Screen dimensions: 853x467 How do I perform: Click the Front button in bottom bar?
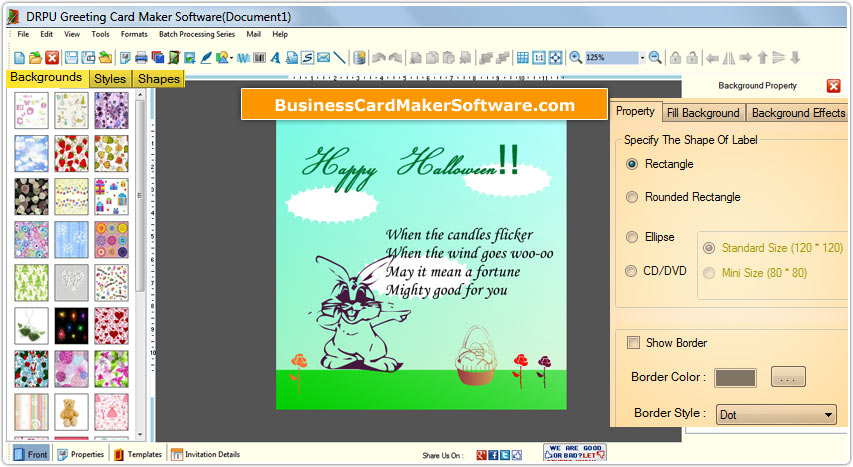pyautogui.click(x=30, y=454)
